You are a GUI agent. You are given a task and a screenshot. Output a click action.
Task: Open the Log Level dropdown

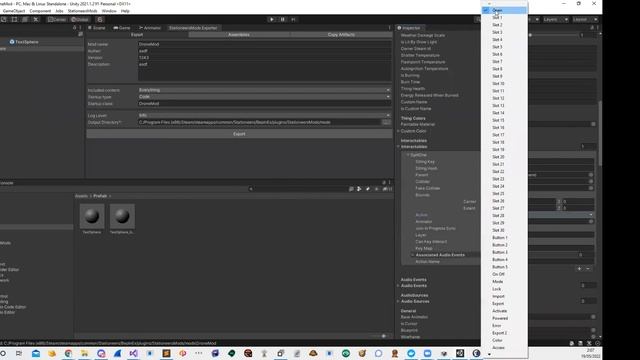click(264, 116)
